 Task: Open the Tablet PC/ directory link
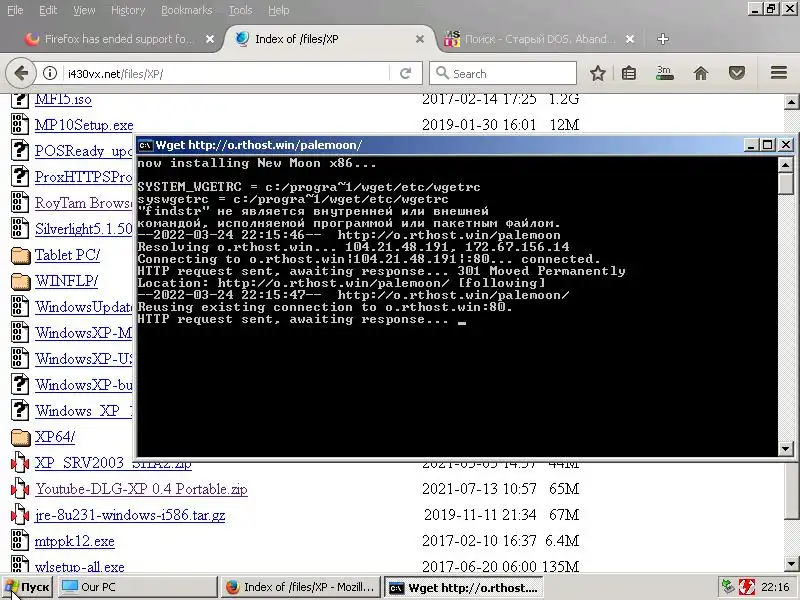click(67, 255)
